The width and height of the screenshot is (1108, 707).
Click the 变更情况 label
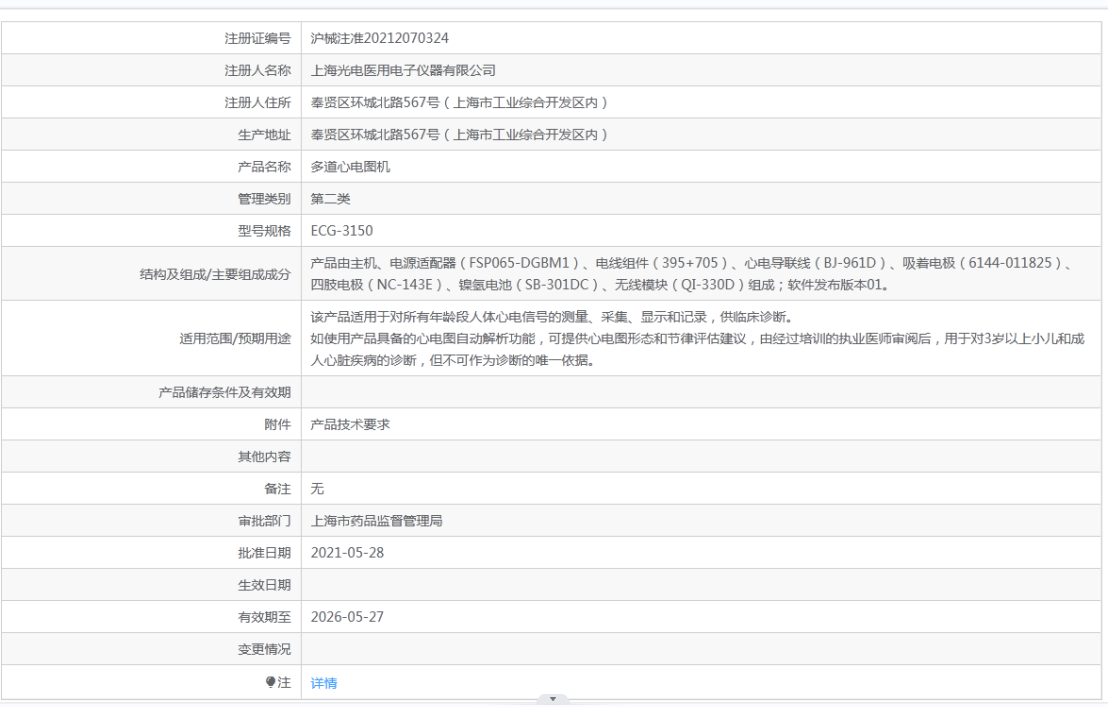[264, 649]
